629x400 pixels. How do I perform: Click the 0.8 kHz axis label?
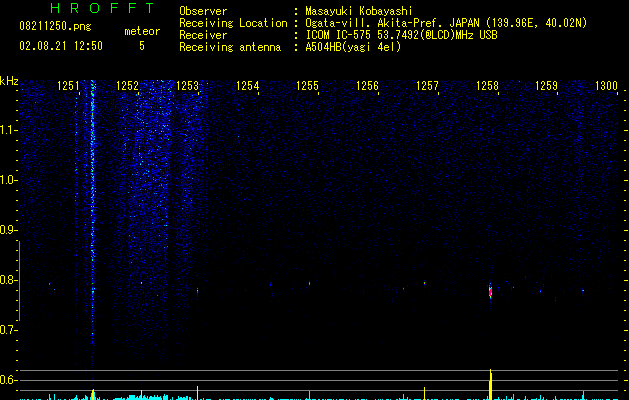tap(8, 280)
